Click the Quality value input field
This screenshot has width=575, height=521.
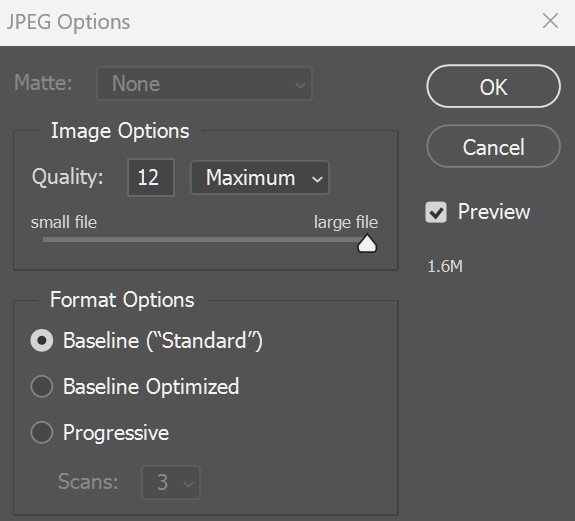pos(151,178)
